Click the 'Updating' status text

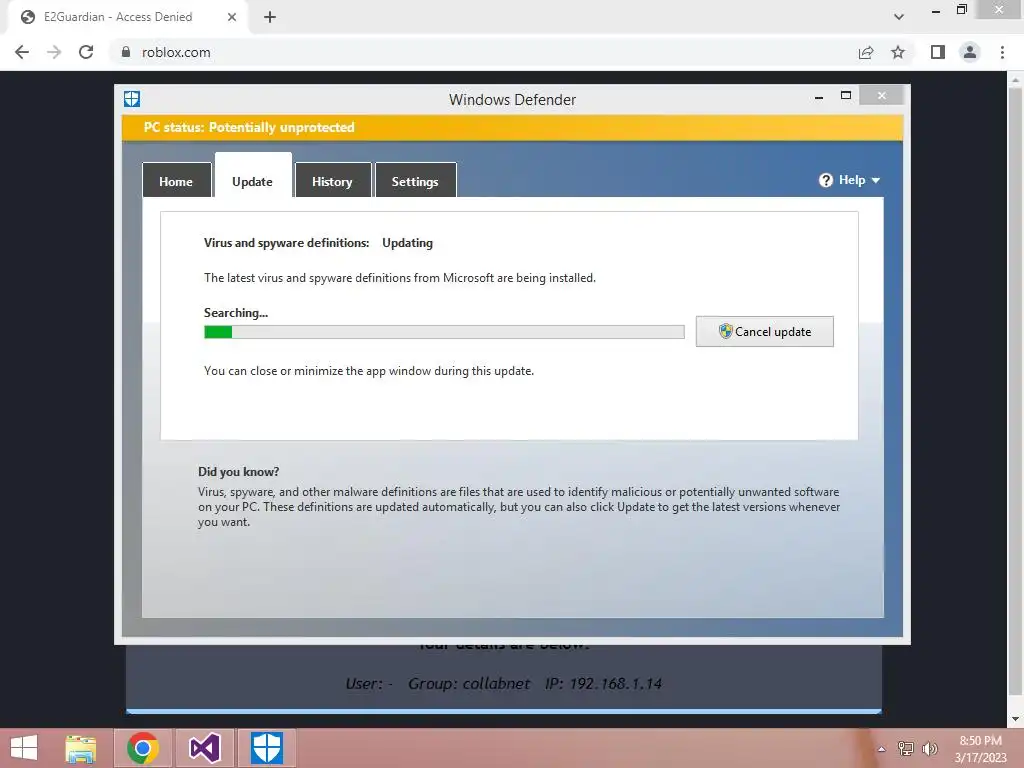click(408, 243)
